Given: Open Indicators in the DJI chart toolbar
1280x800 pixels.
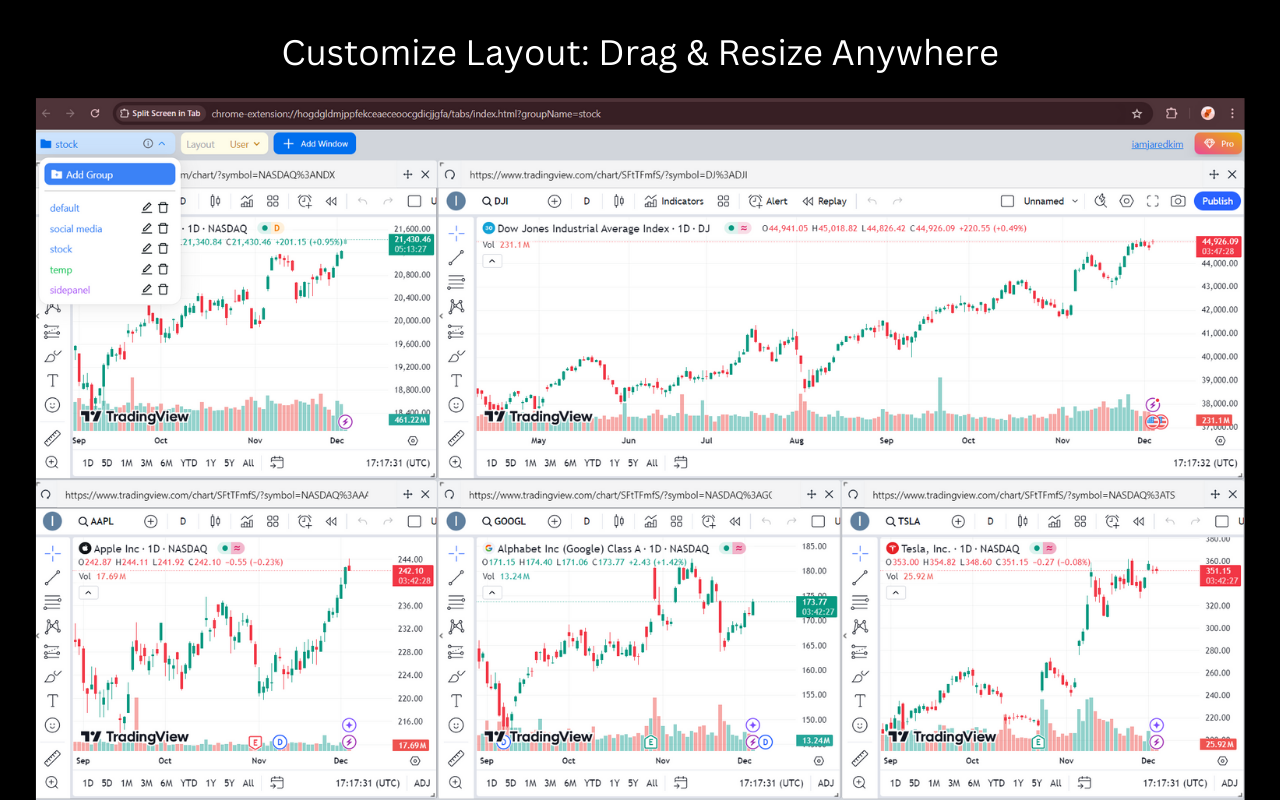Looking at the screenshot, I should point(675,201).
